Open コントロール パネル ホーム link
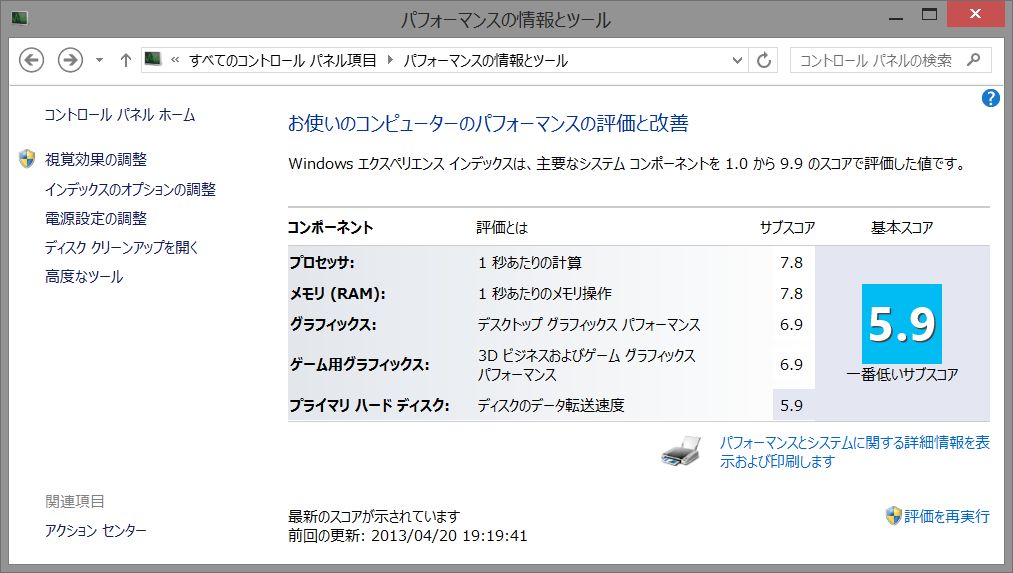1013x573 pixels. click(x=120, y=115)
